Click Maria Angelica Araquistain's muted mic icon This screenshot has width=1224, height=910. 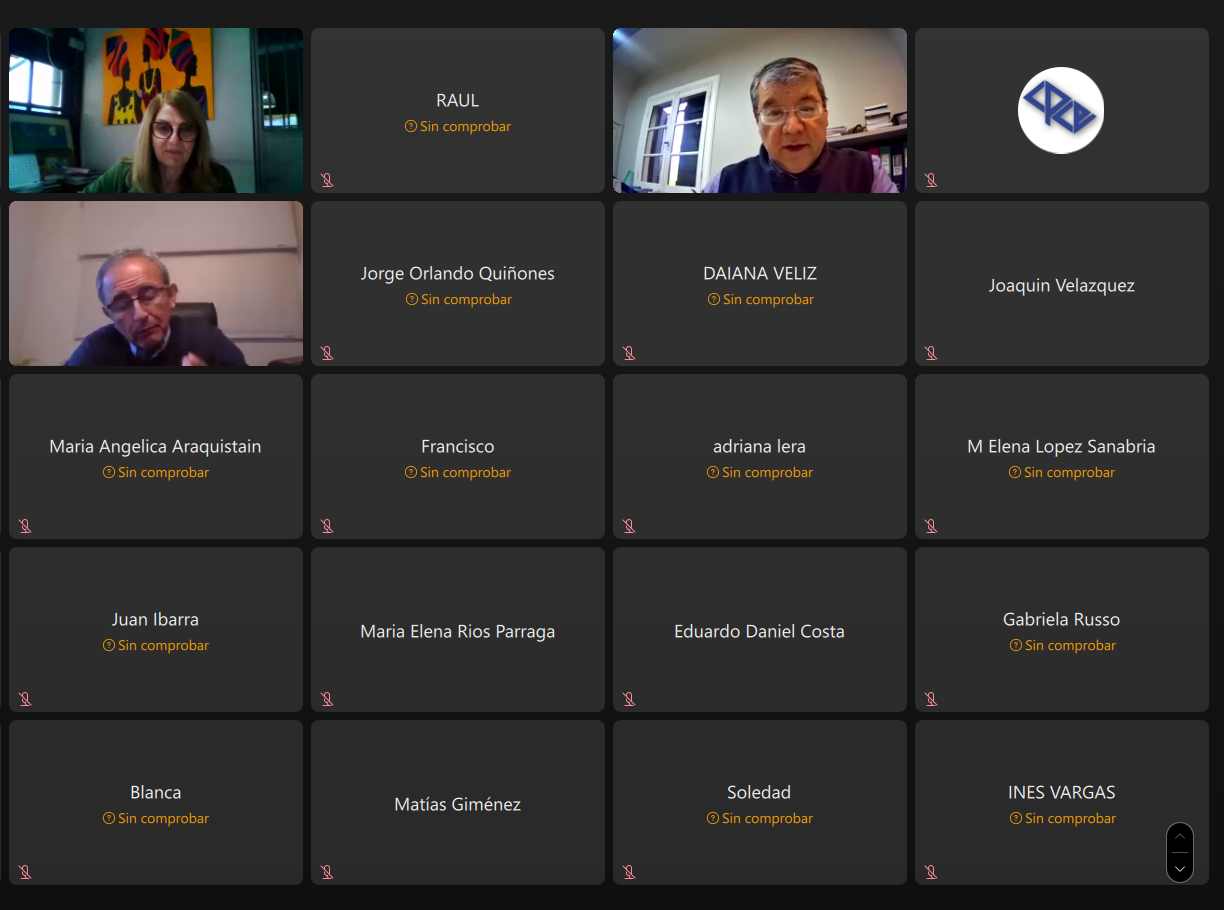(x=25, y=526)
